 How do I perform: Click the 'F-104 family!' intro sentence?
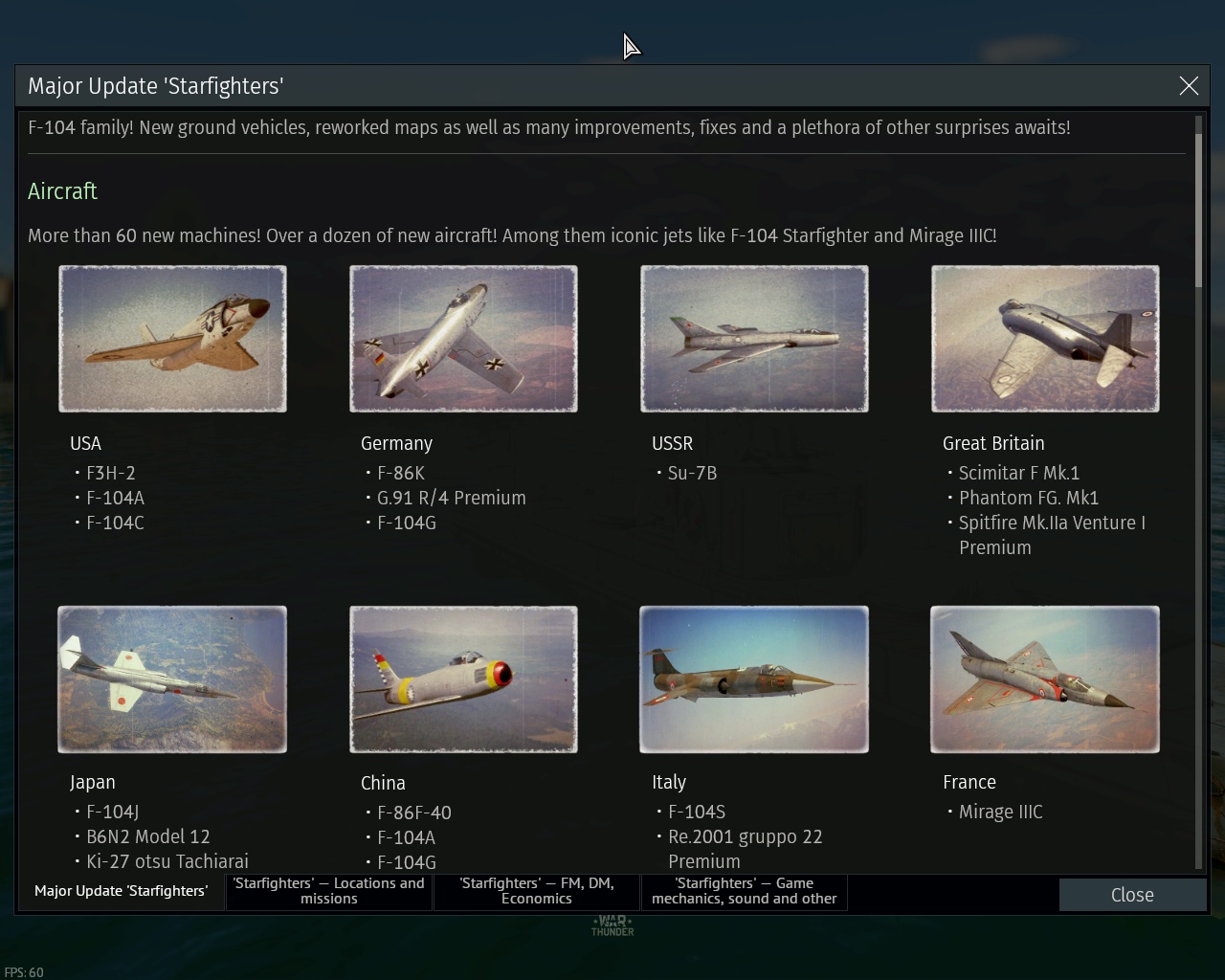point(549,127)
